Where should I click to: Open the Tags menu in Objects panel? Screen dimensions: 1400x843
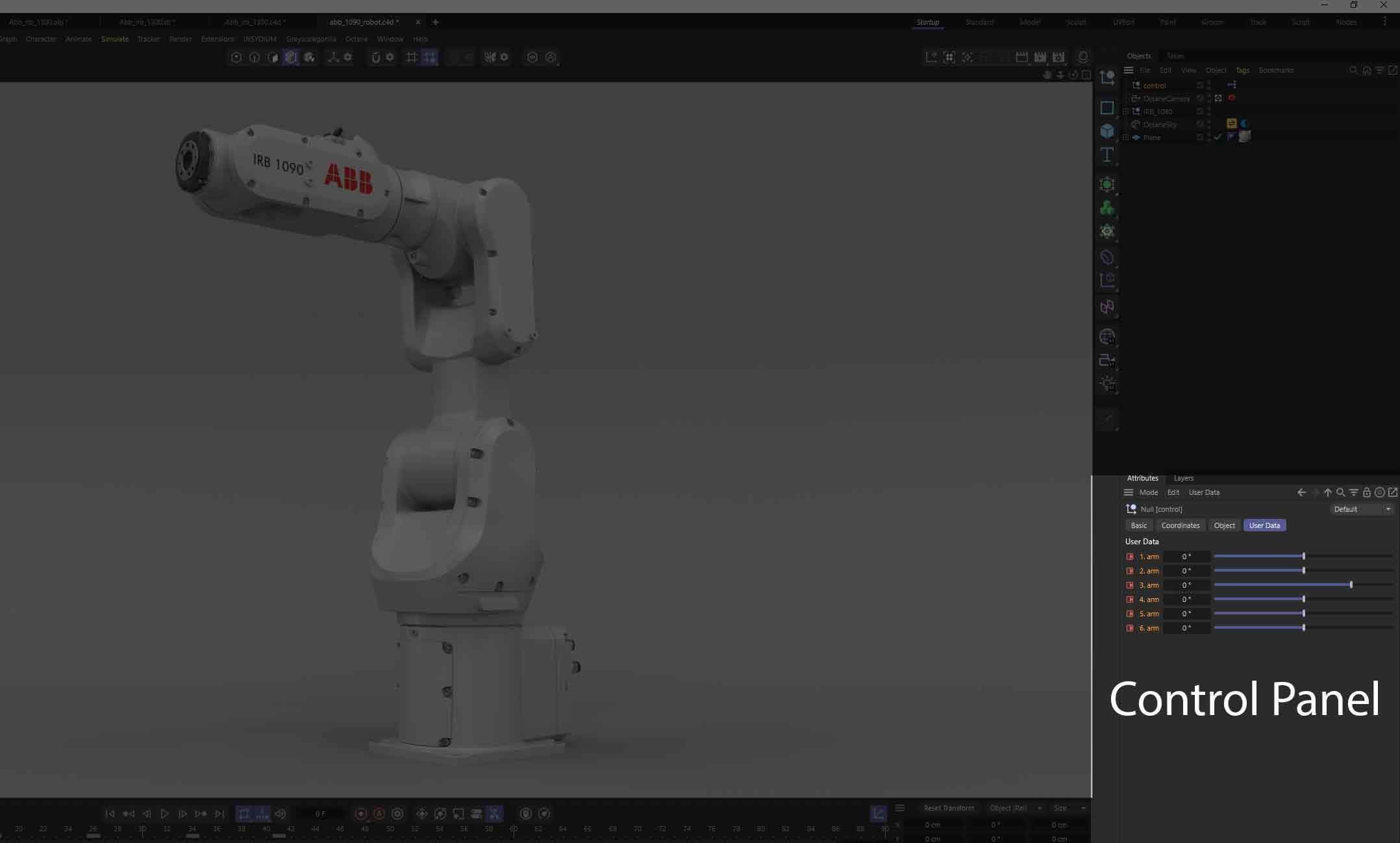[1242, 70]
